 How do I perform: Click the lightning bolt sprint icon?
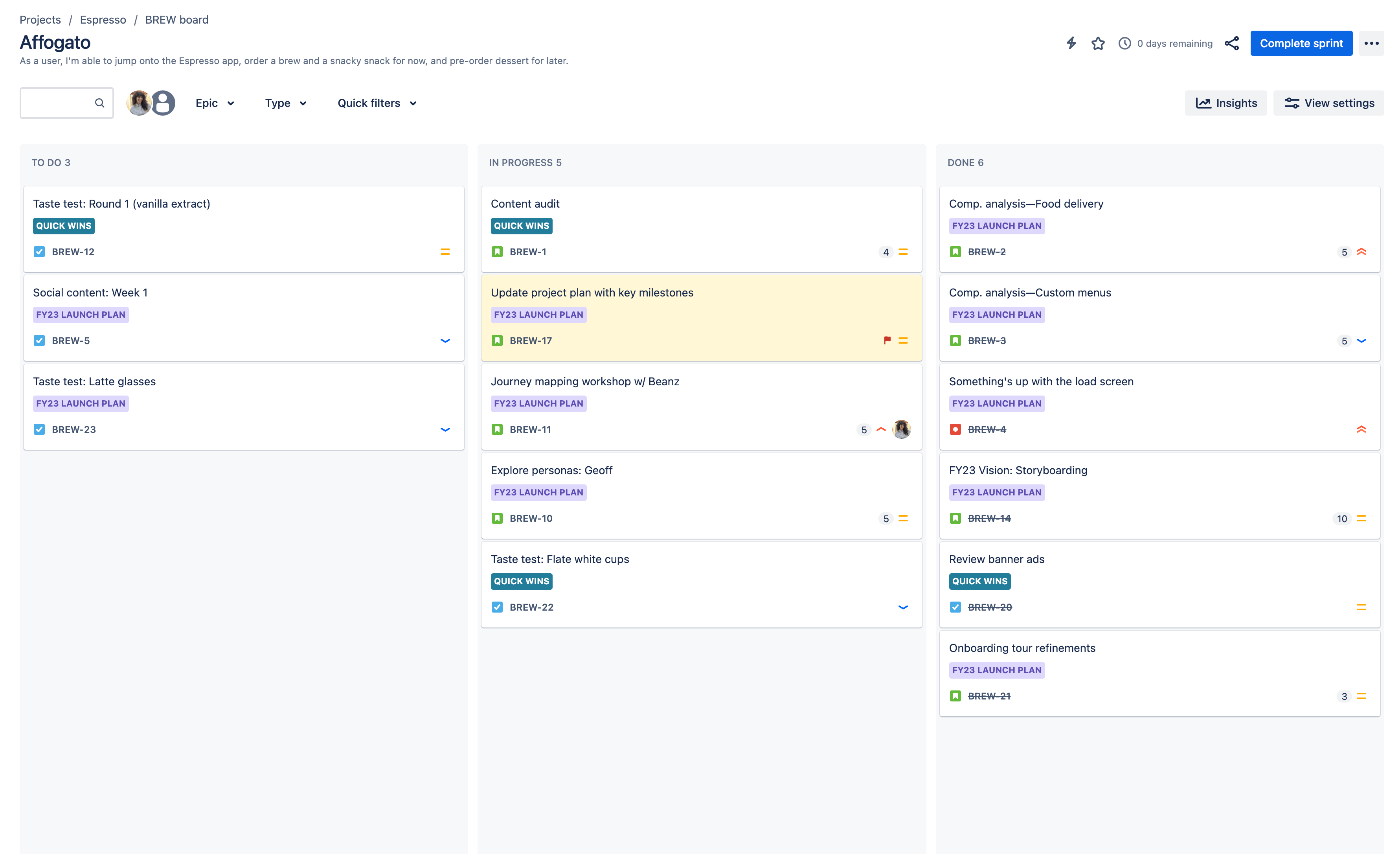[x=1071, y=42]
